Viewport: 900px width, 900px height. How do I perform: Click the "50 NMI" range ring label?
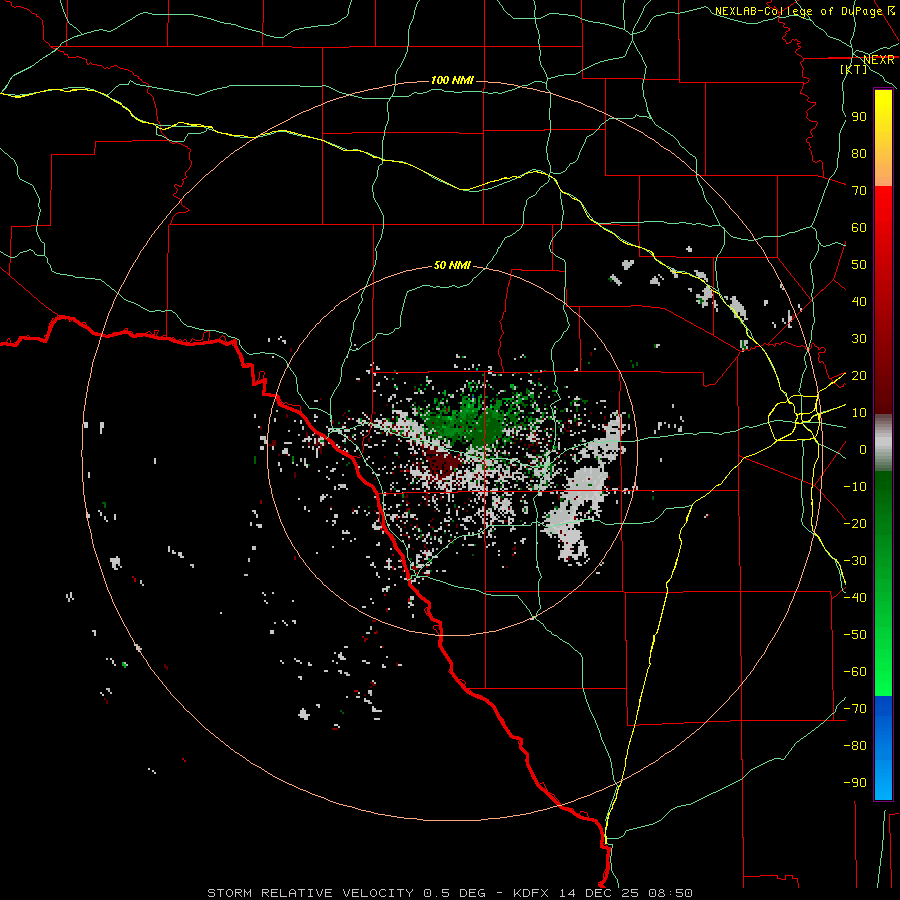pos(452,265)
